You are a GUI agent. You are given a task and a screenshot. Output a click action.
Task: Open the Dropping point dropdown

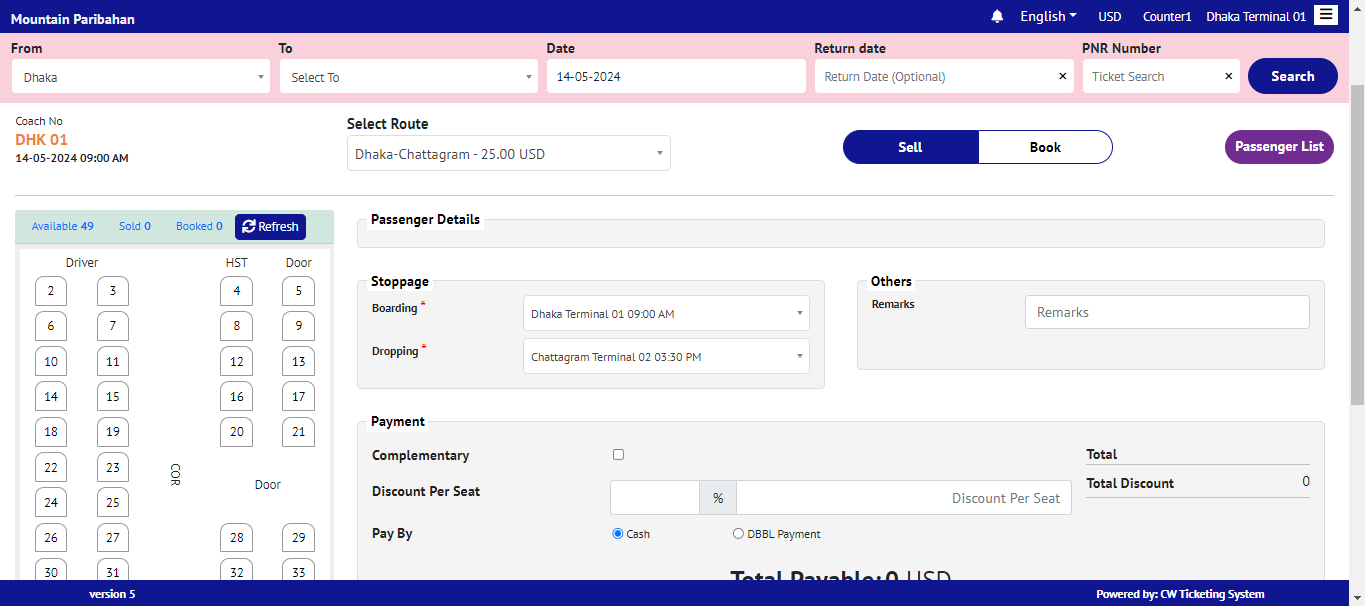[666, 357]
